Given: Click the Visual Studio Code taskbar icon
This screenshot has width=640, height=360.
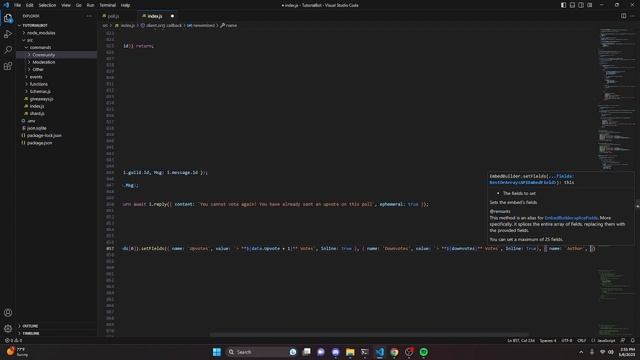Looking at the screenshot, I should (x=380, y=352).
